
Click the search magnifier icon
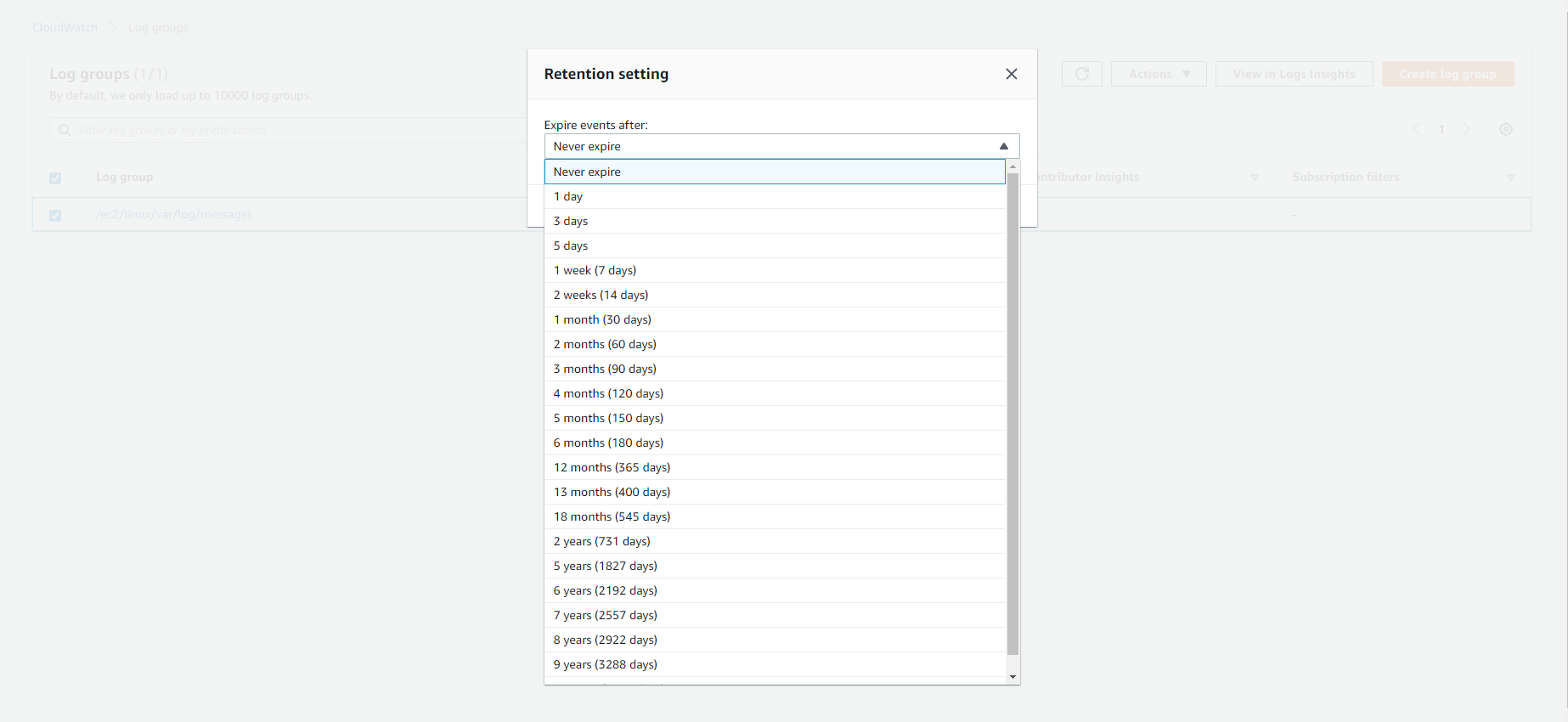tap(65, 130)
